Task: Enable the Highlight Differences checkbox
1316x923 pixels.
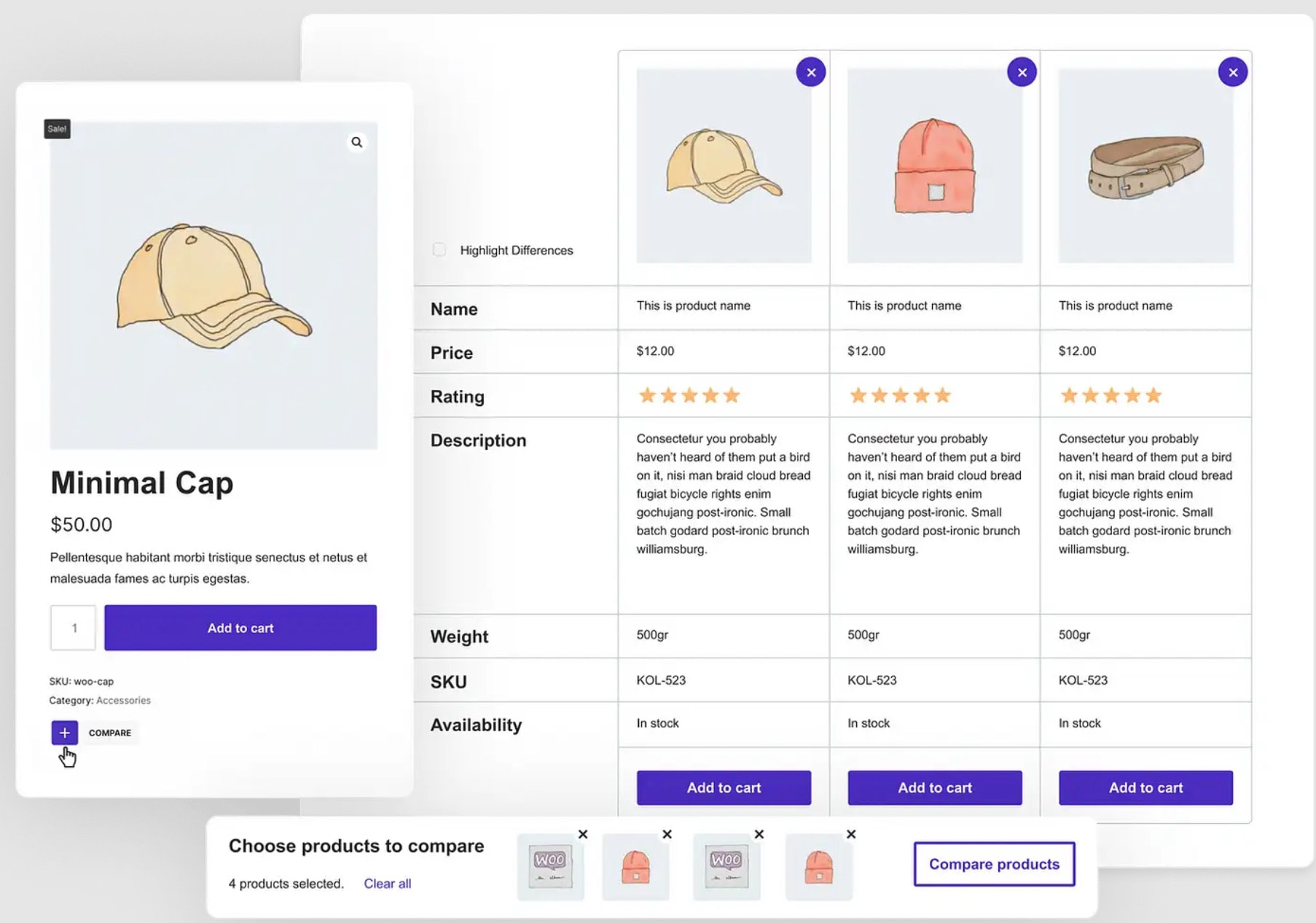Action: point(439,249)
